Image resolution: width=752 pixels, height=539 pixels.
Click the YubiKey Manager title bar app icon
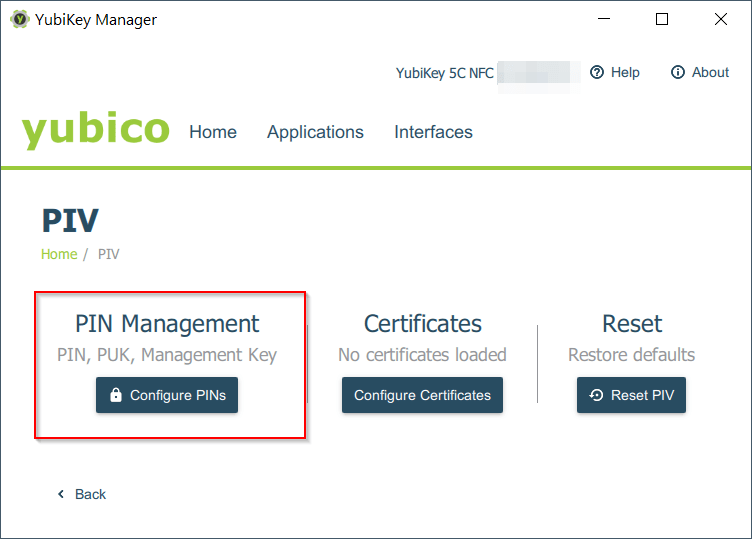(19, 20)
